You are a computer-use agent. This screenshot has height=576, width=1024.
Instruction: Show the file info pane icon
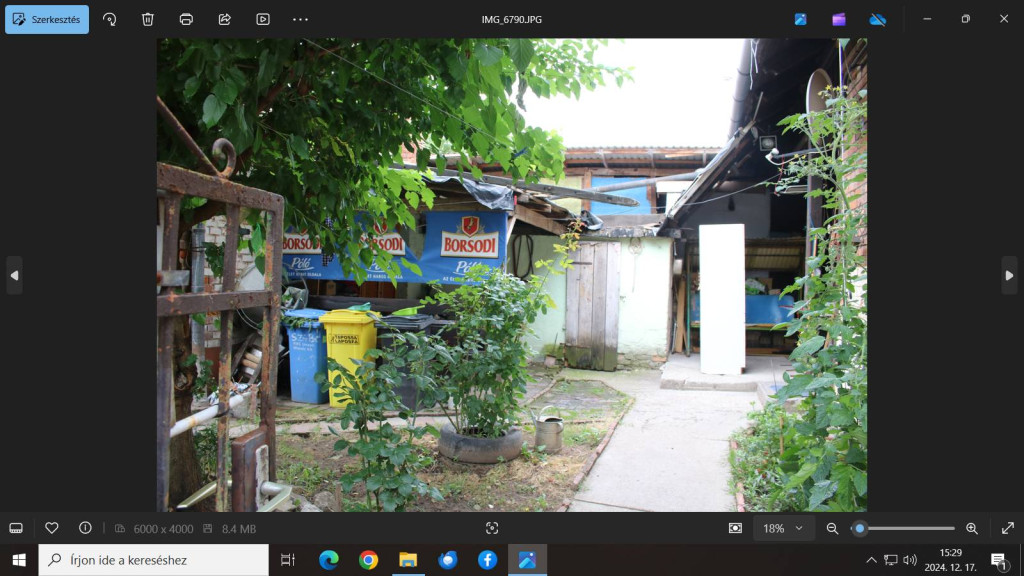[x=85, y=528]
